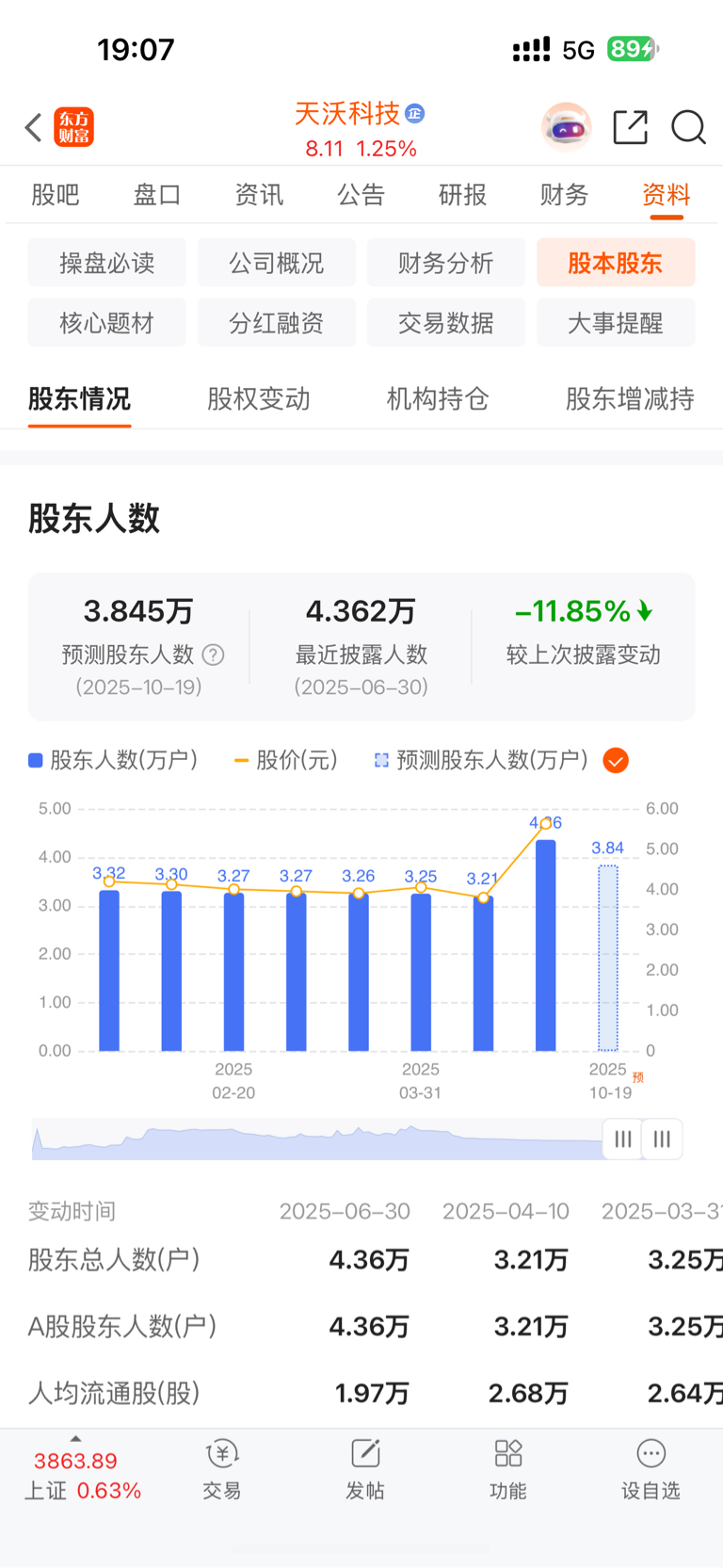Tap the bar labeled 3.32

tap(109, 970)
